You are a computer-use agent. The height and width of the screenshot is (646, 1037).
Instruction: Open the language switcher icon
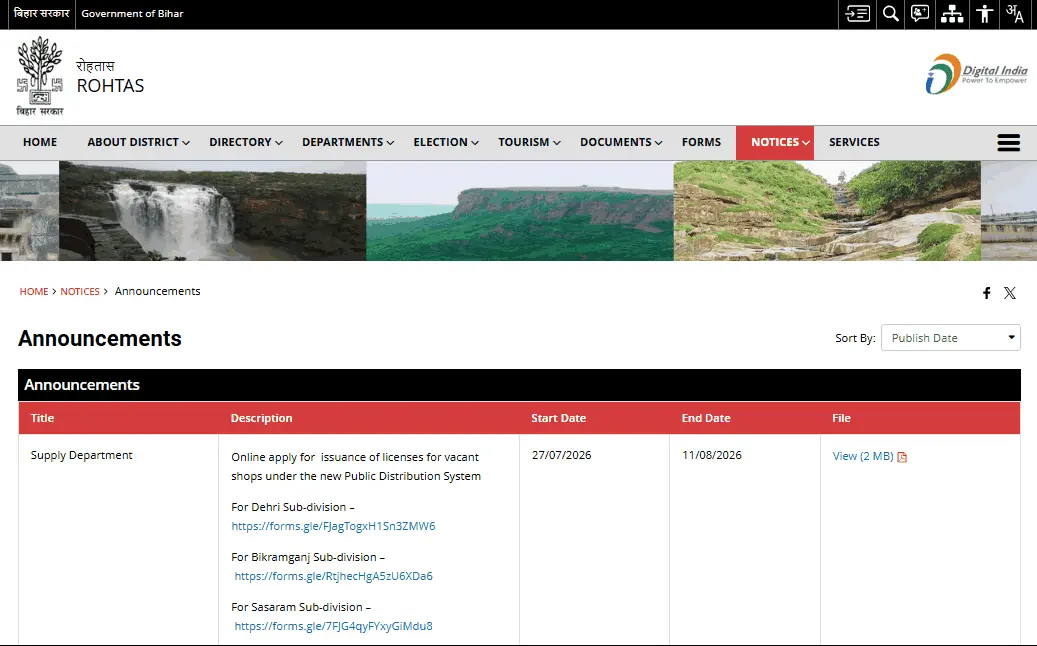[1015, 14]
